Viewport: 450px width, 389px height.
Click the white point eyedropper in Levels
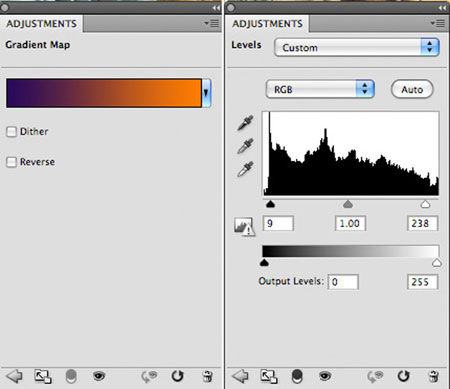pyautogui.click(x=245, y=169)
